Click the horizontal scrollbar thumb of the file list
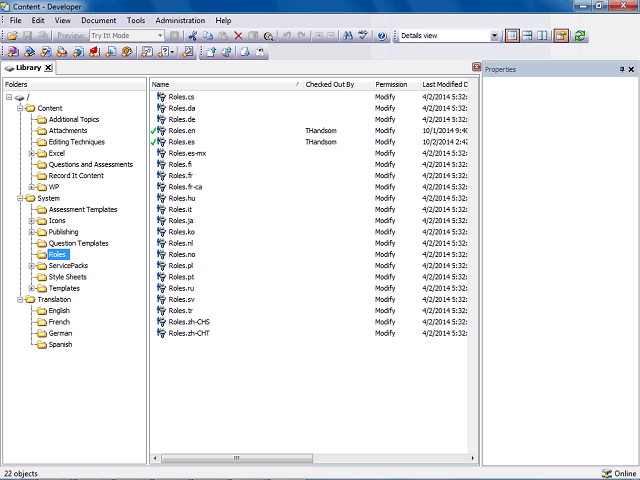Image resolution: width=640 pixels, height=480 pixels. (x=237, y=458)
